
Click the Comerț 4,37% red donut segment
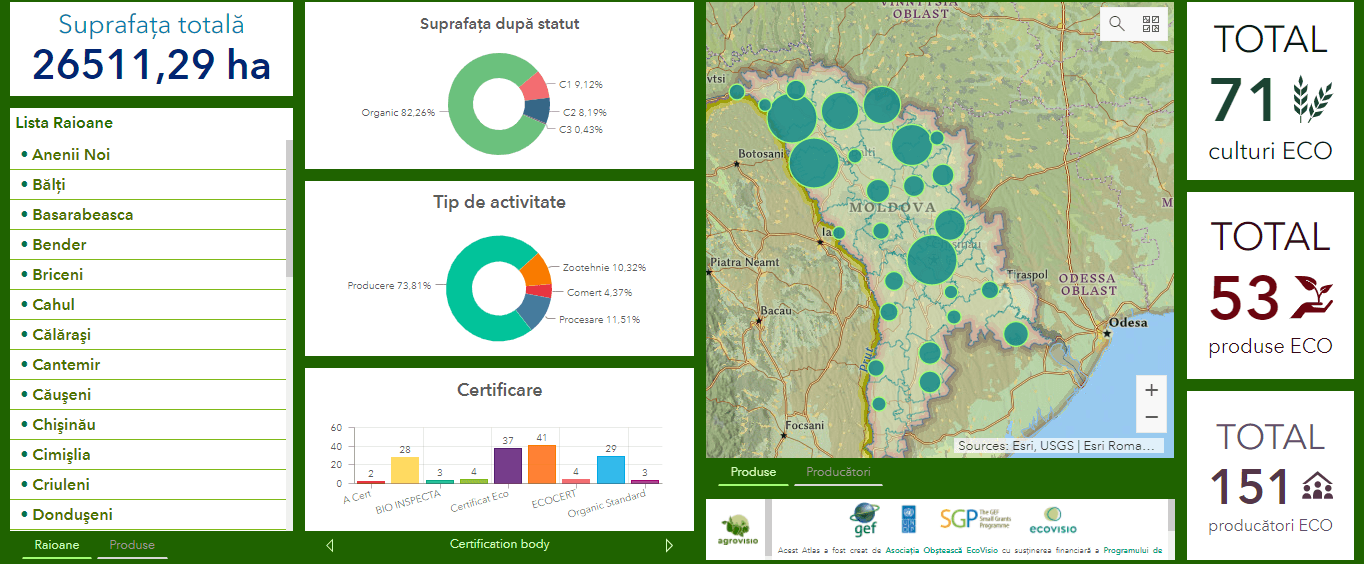coord(539,291)
